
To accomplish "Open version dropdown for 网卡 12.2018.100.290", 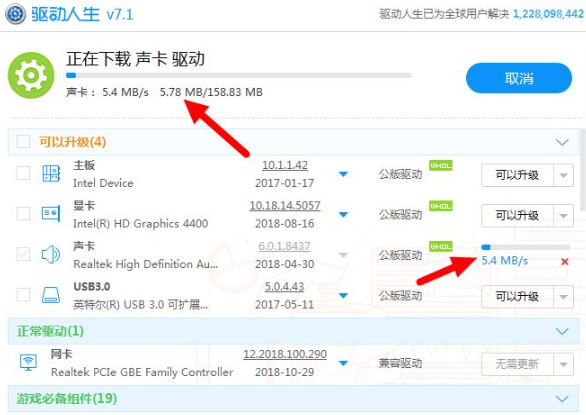I will click(x=343, y=363).
